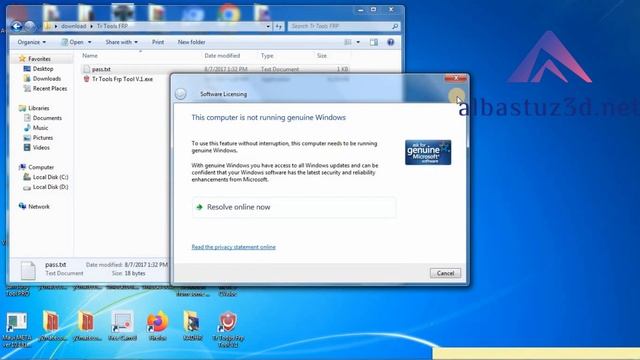640x360 pixels.
Task: Select Libraries in the navigation pane
Action: [39, 108]
